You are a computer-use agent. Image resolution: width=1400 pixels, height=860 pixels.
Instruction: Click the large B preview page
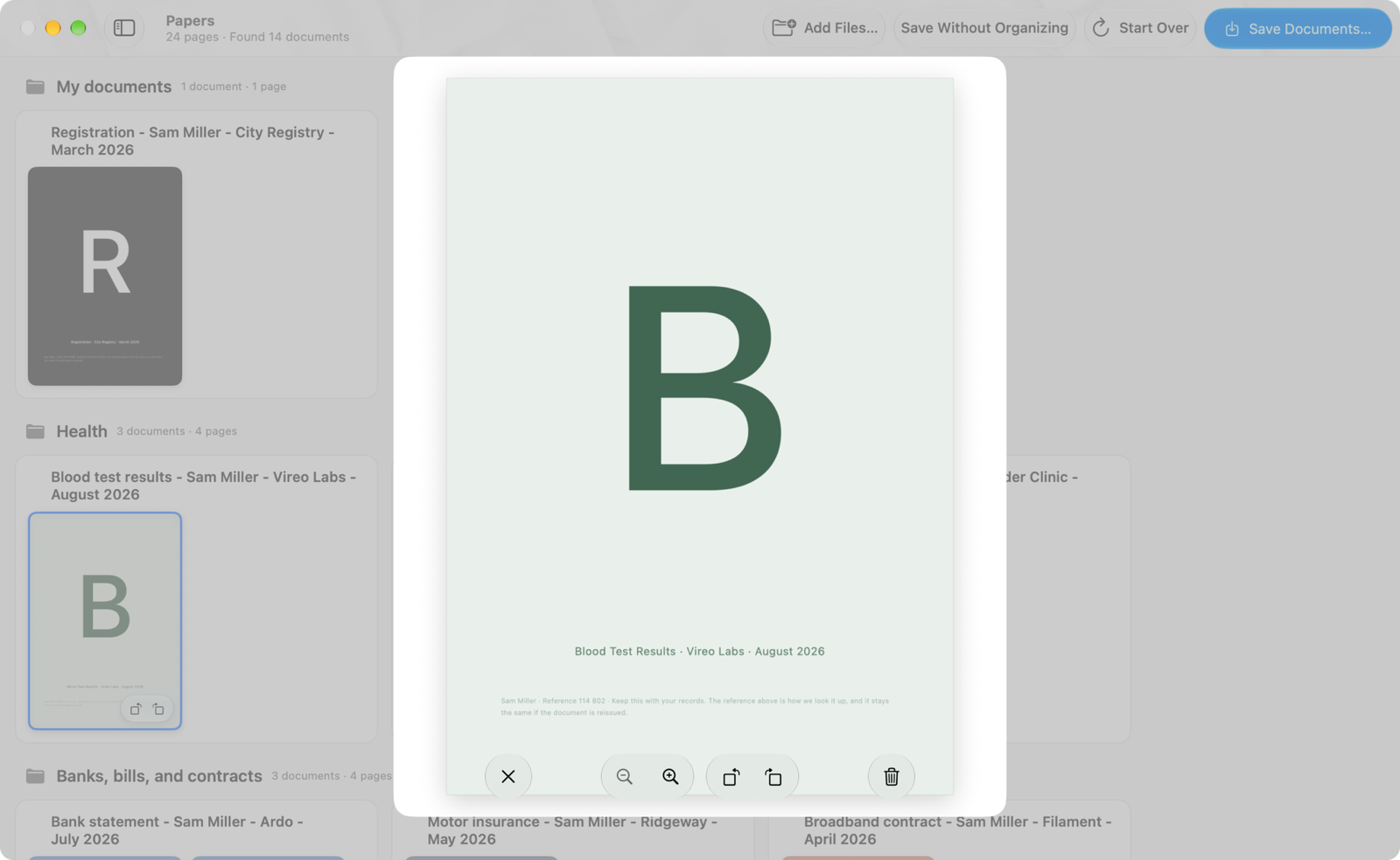700,437
